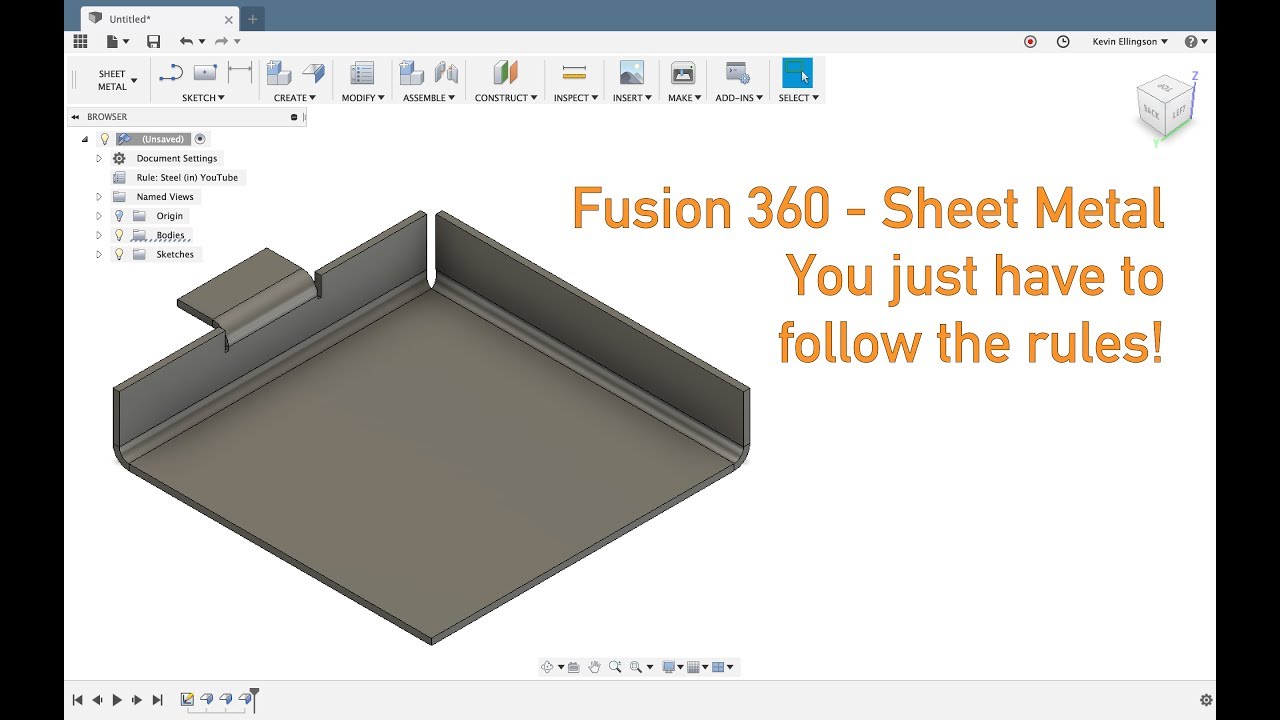Select the Joint tool icon
This screenshot has height=720, width=1280.
[446, 73]
